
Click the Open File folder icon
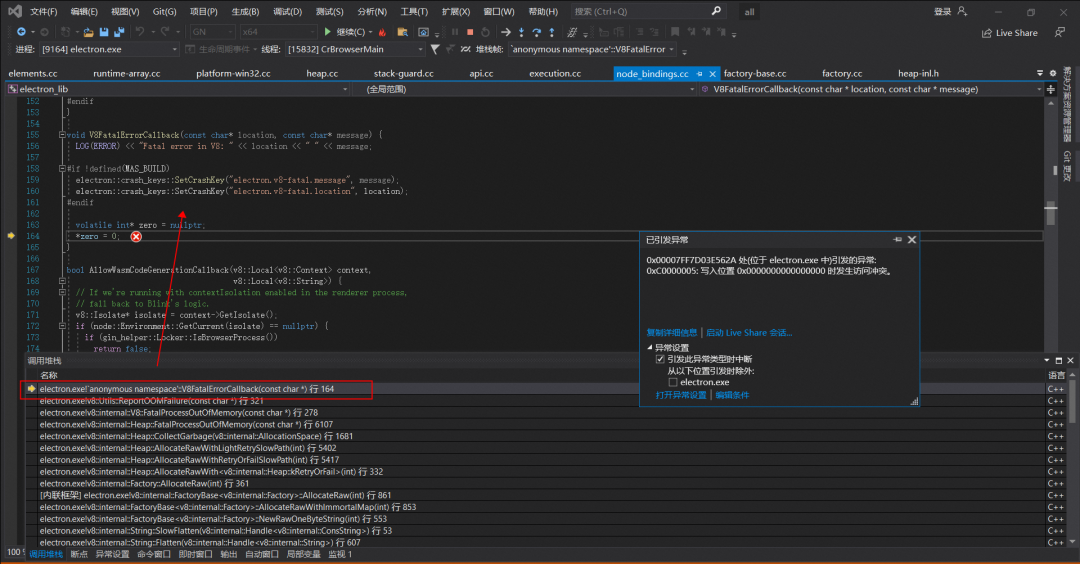click(x=88, y=32)
